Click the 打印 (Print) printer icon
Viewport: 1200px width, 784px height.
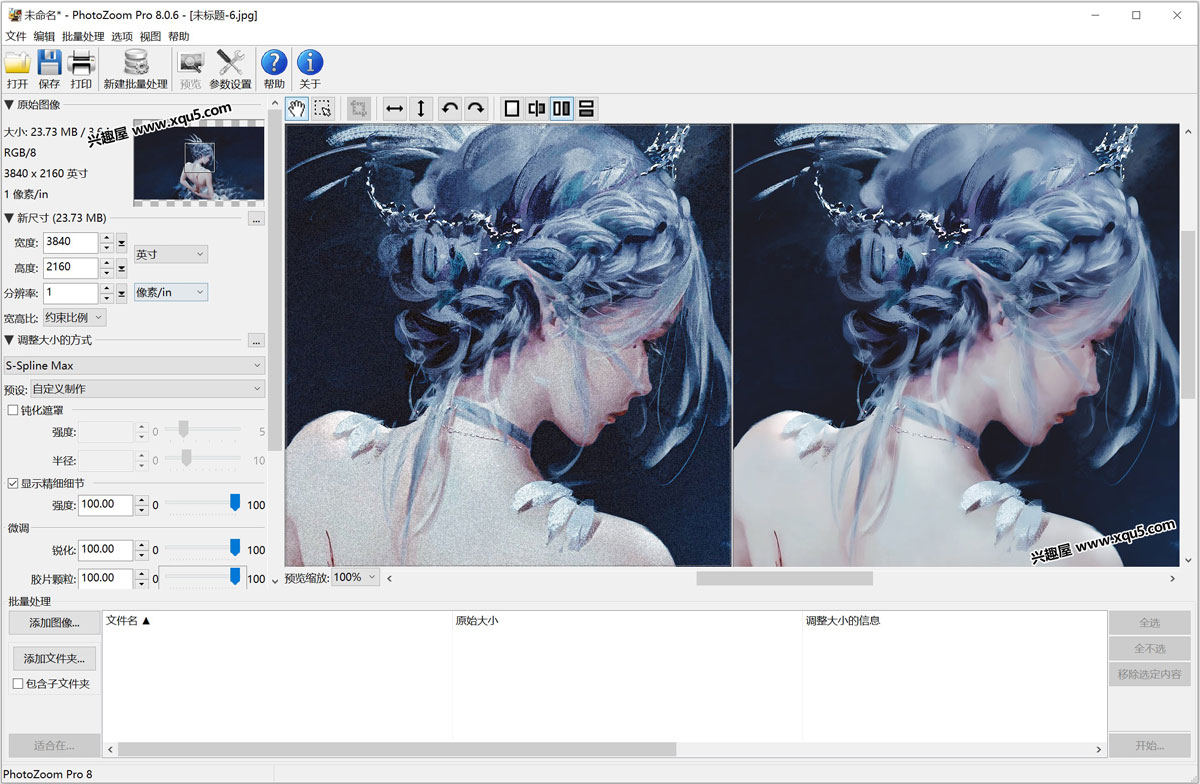[81, 63]
